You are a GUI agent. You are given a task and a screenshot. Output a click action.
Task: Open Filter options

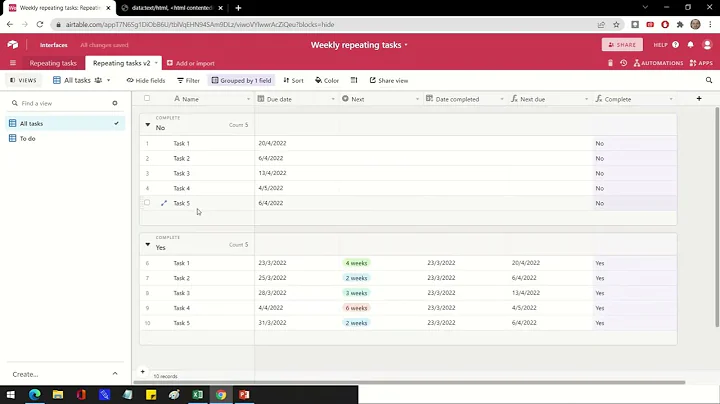coord(188,80)
